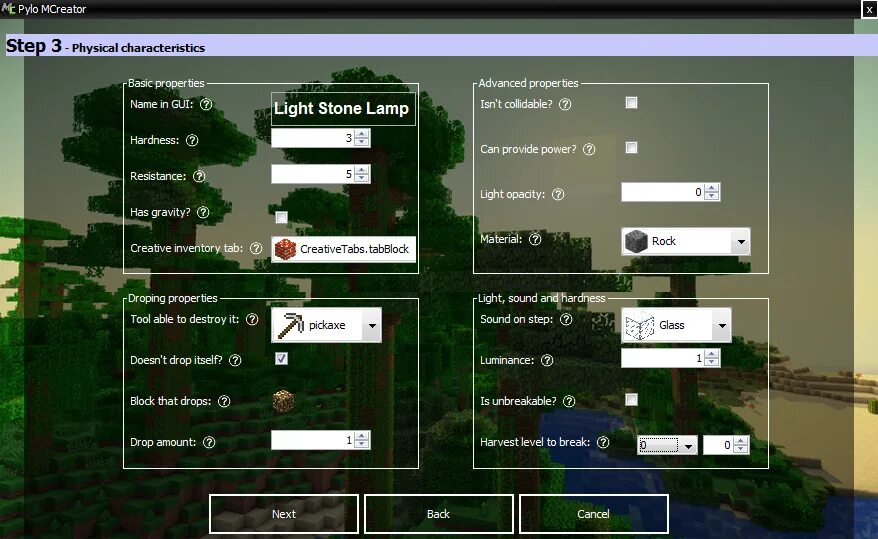Click help icon beside Tool able to destroy it

tap(253, 319)
